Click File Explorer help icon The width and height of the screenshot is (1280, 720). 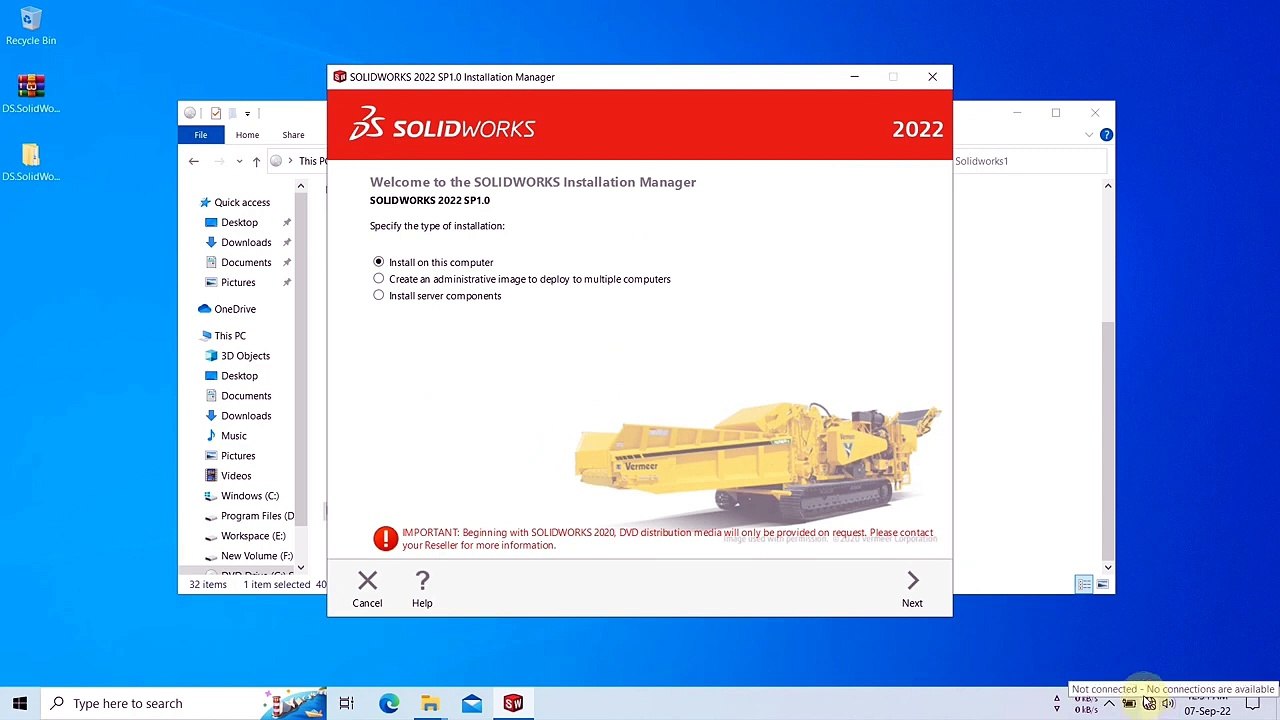[1106, 135]
